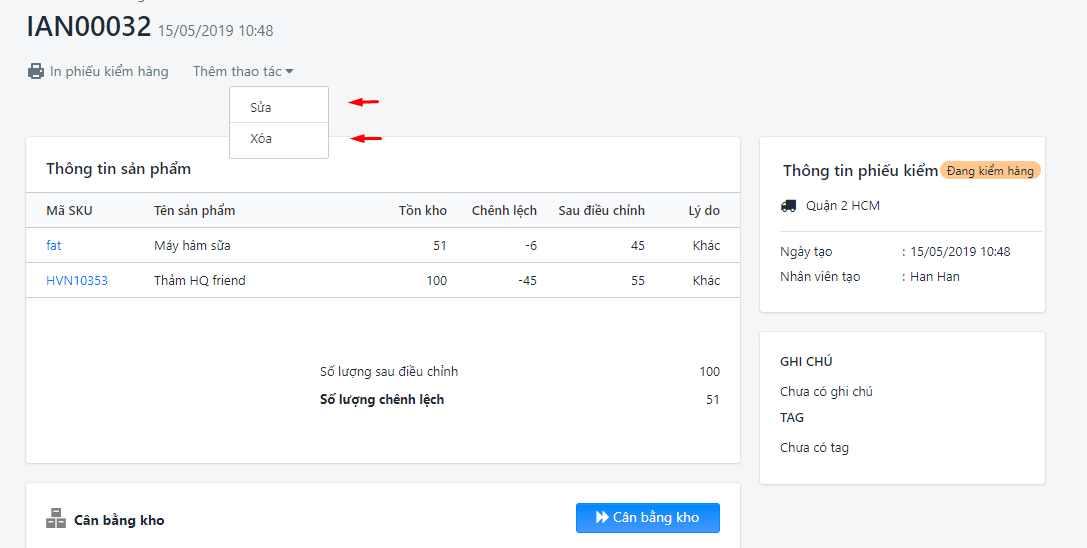Click the Đang kiểm hàng status badge
This screenshot has width=1087, height=548.
(990, 171)
